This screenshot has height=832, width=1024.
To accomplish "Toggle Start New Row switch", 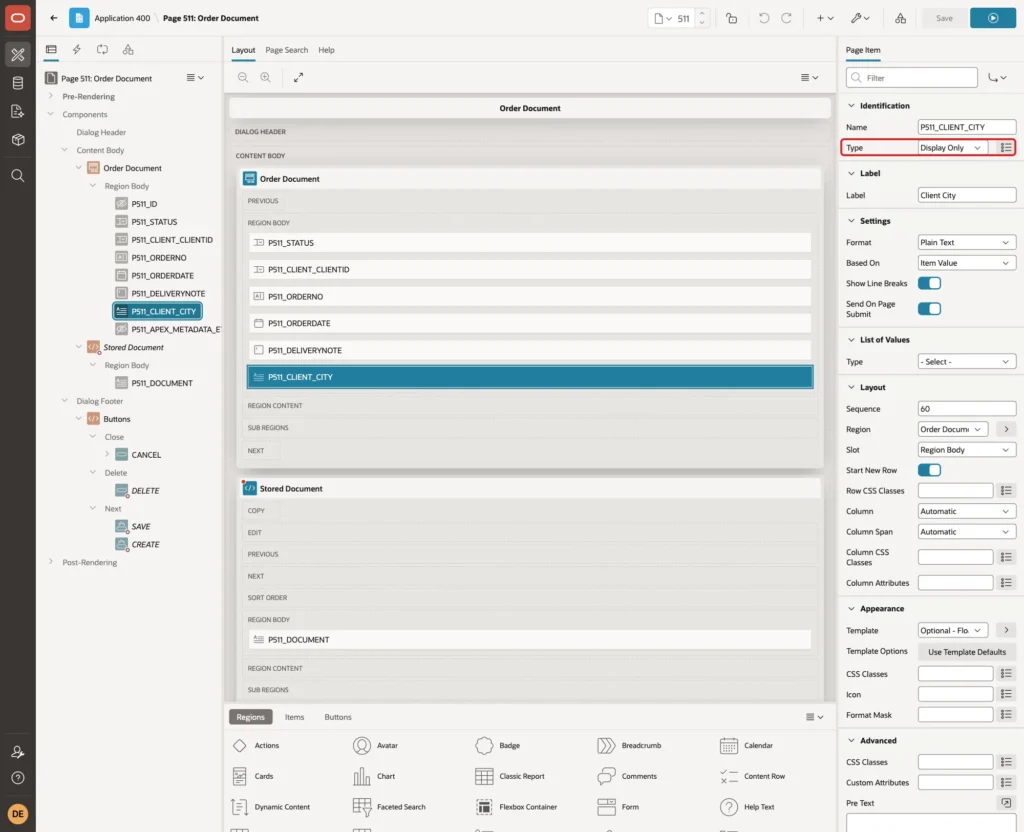I will [x=929, y=470].
